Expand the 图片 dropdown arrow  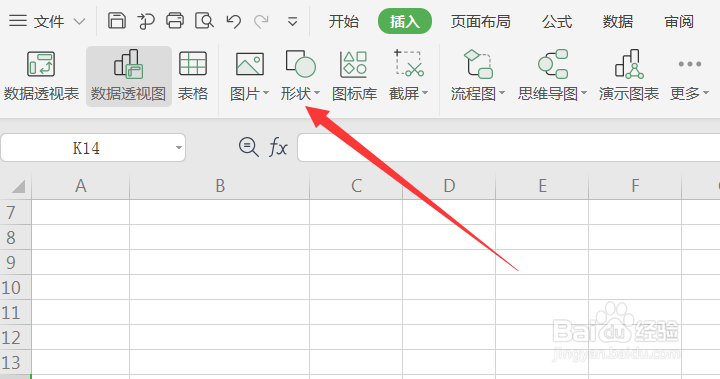[x=266, y=93]
